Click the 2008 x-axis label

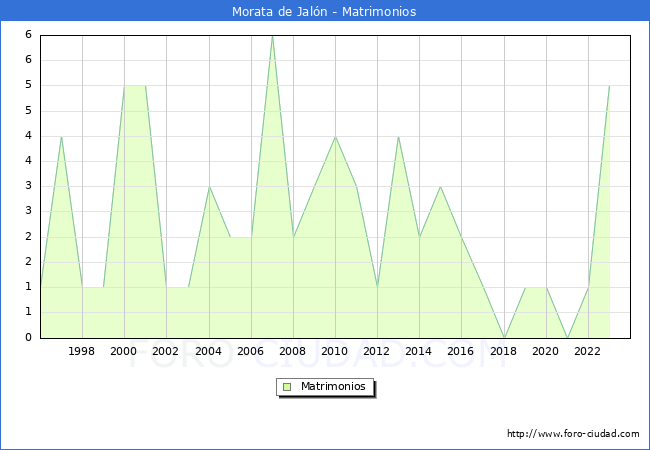click(292, 351)
